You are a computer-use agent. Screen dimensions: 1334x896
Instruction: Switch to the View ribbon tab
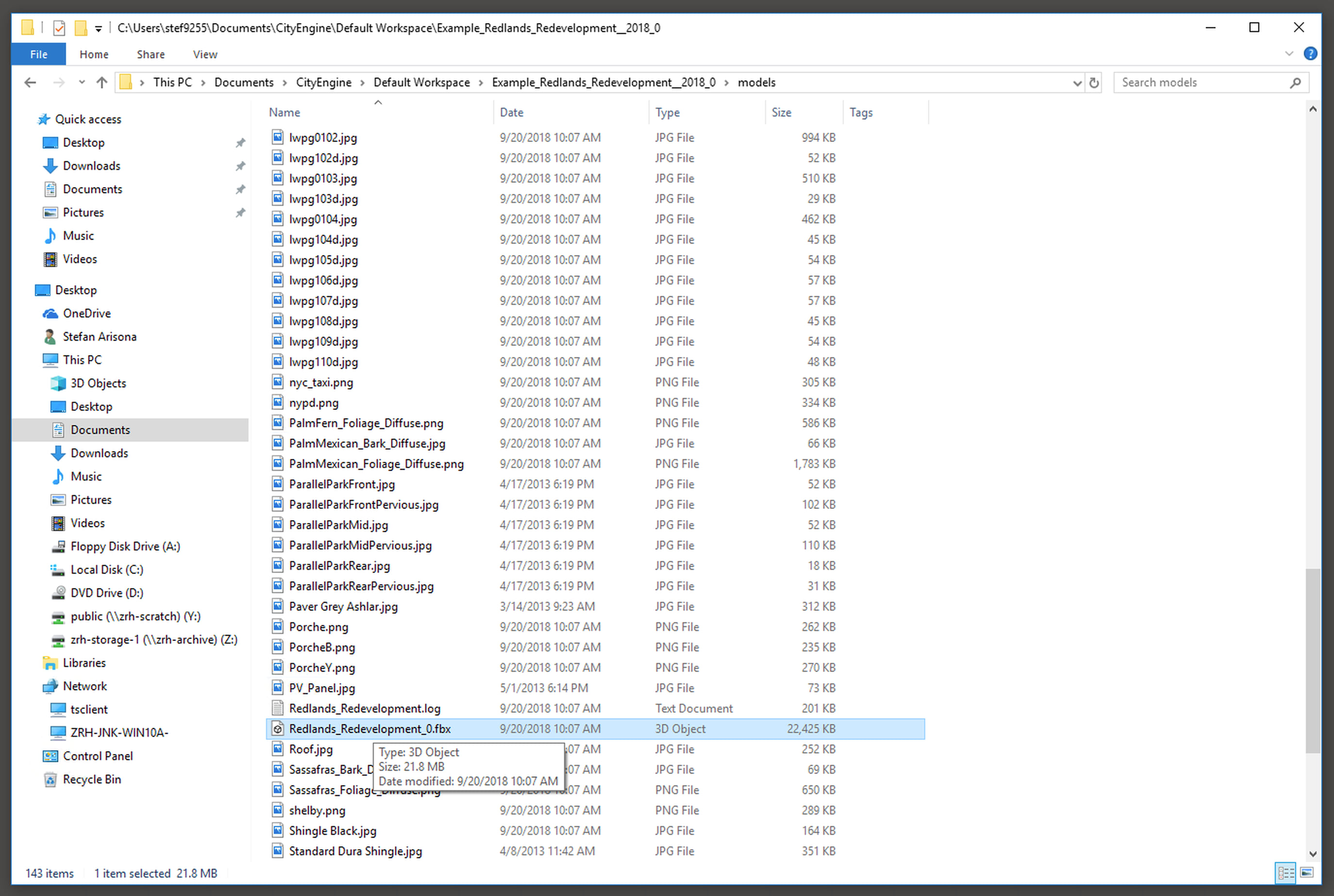(x=205, y=54)
